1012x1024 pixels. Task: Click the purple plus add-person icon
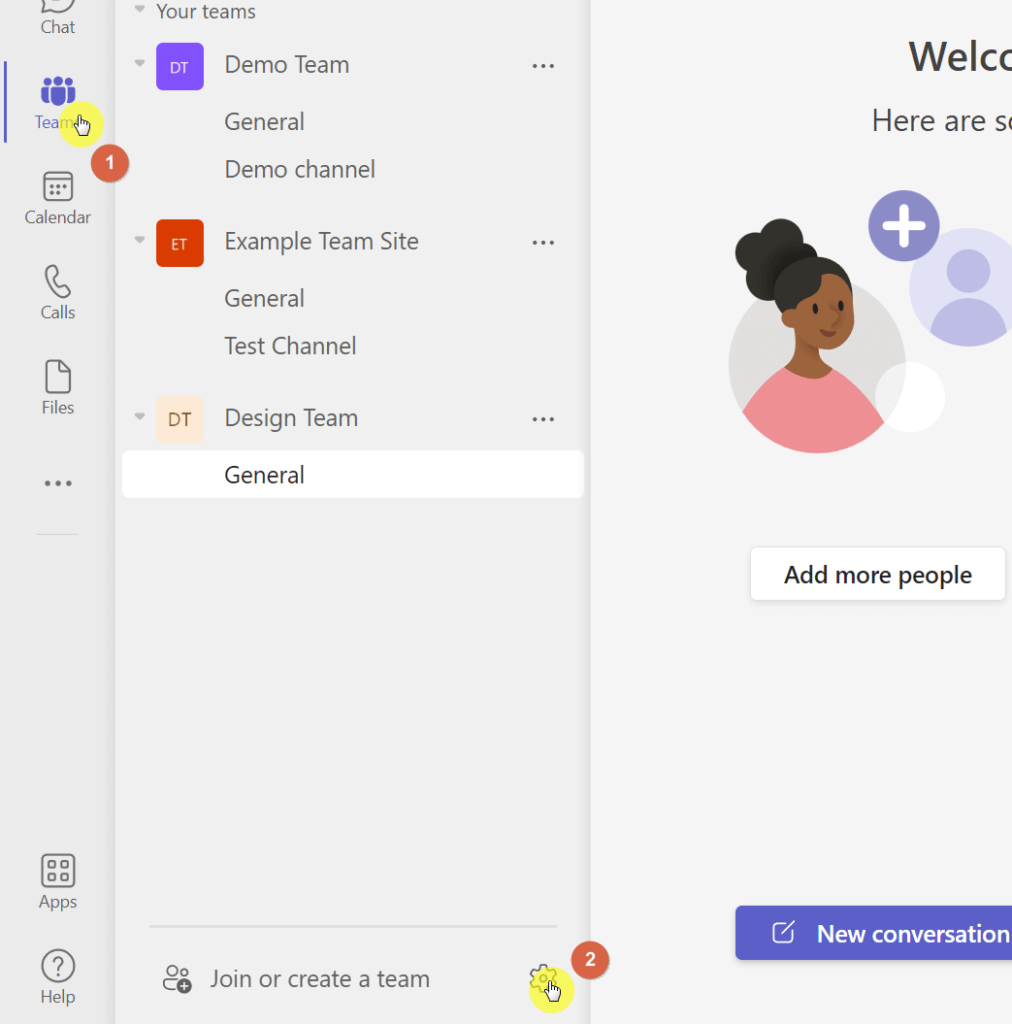pos(904,226)
